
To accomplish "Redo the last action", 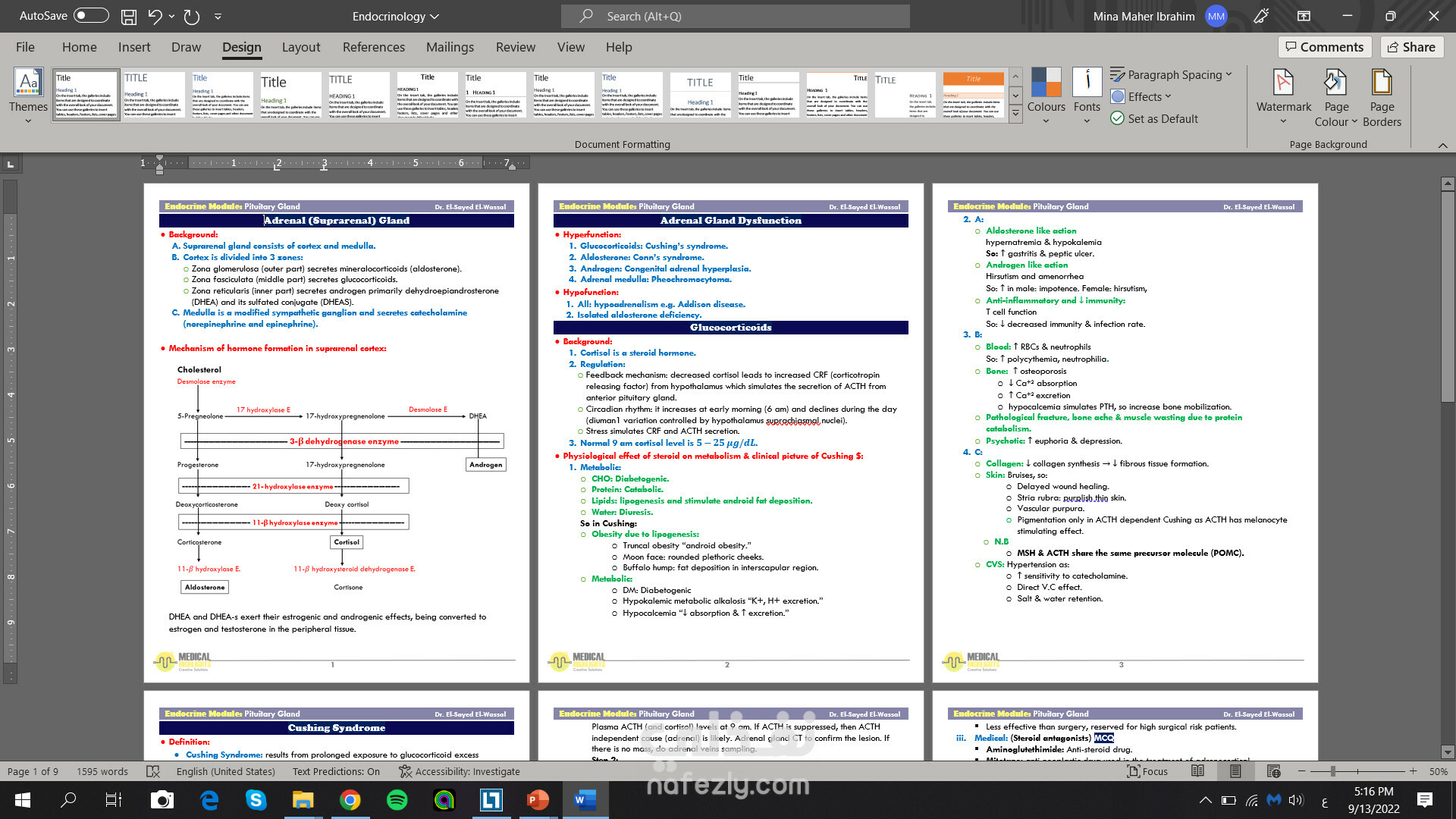I will click(x=192, y=16).
